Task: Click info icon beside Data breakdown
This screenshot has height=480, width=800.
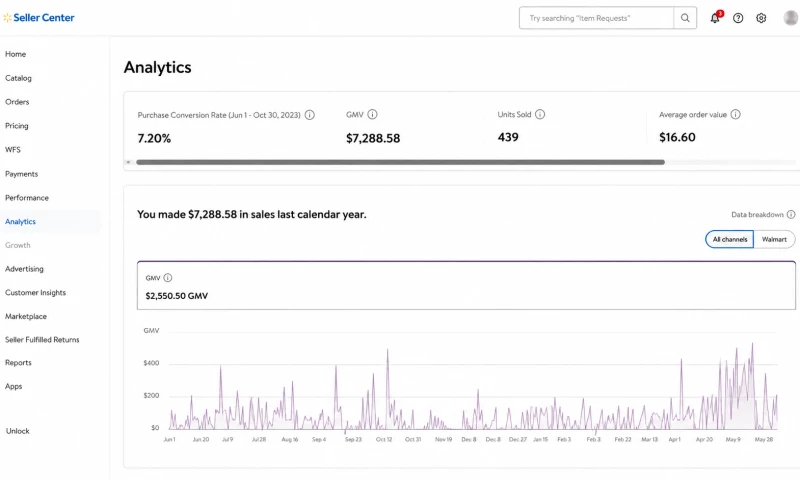Action: click(x=791, y=214)
